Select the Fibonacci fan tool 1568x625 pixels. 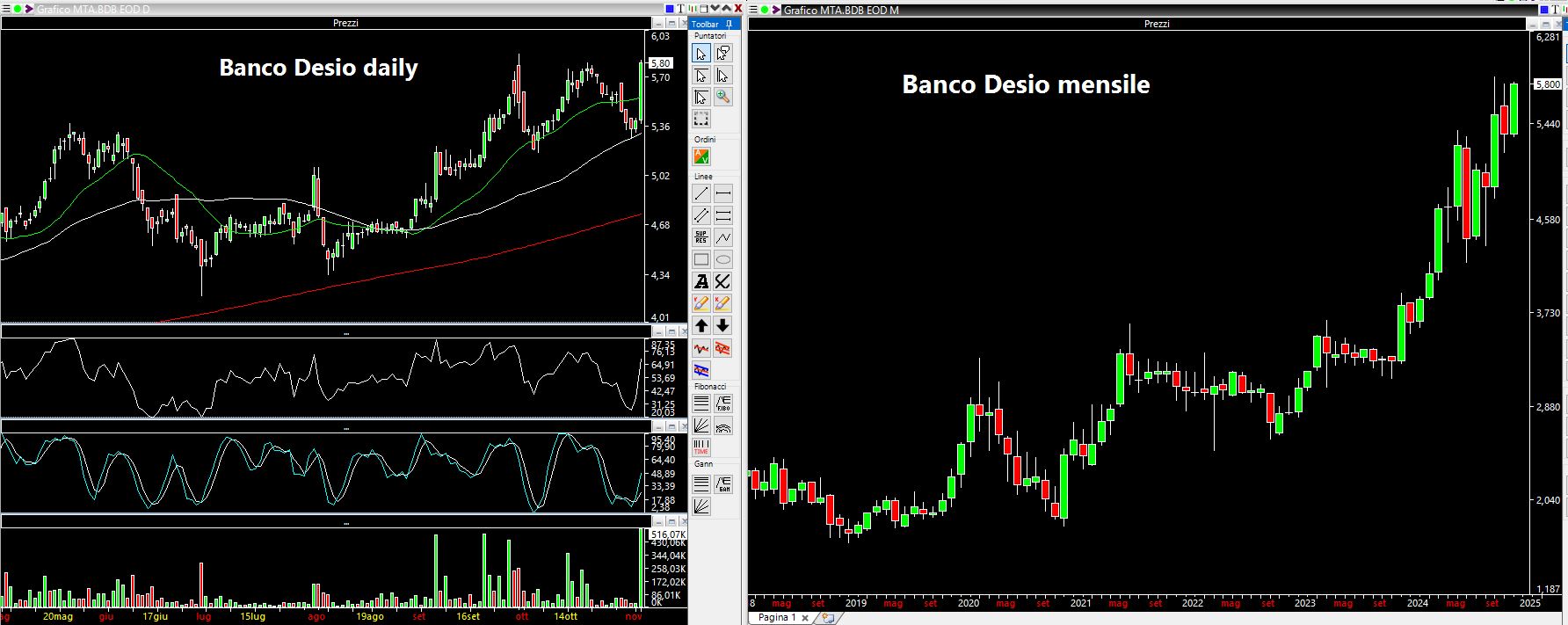click(701, 426)
